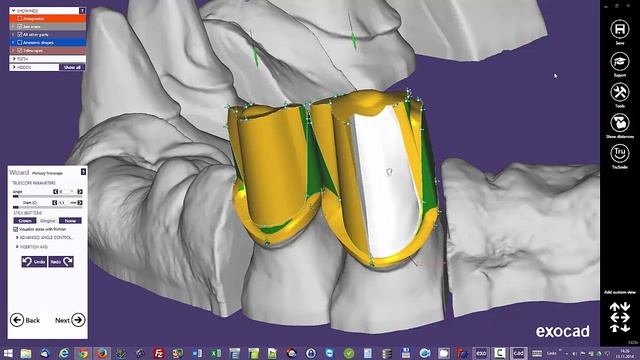Switch to cad taskbar item

tap(518, 353)
